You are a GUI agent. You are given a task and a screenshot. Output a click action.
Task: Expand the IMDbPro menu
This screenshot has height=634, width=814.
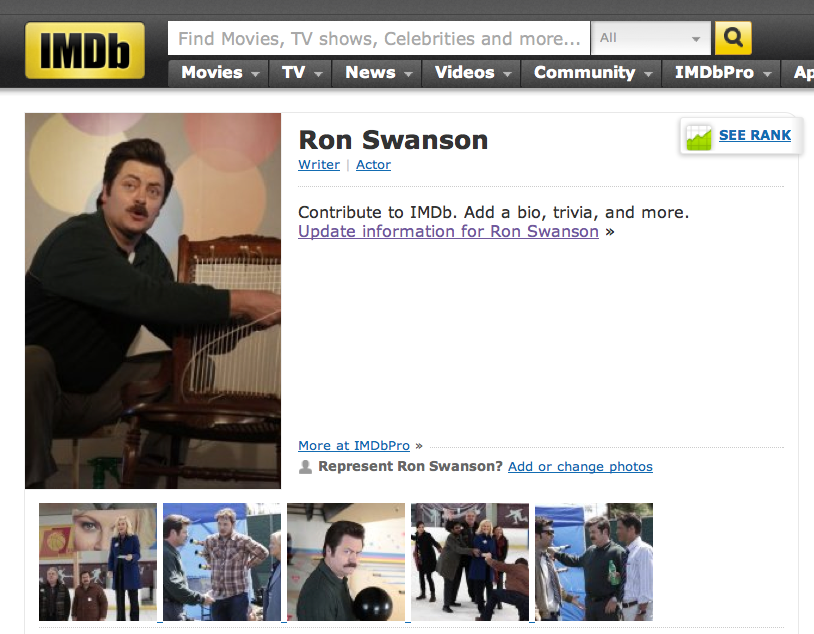coord(721,73)
